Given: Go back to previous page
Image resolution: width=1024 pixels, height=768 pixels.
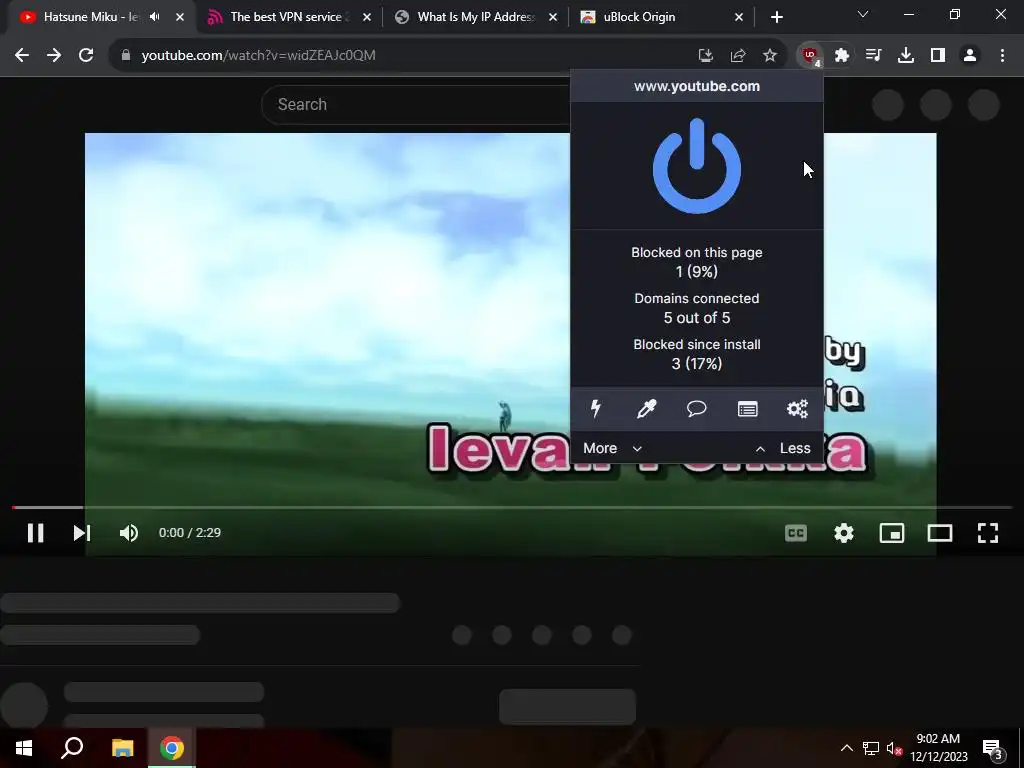Looking at the screenshot, I should pos(22,56).
